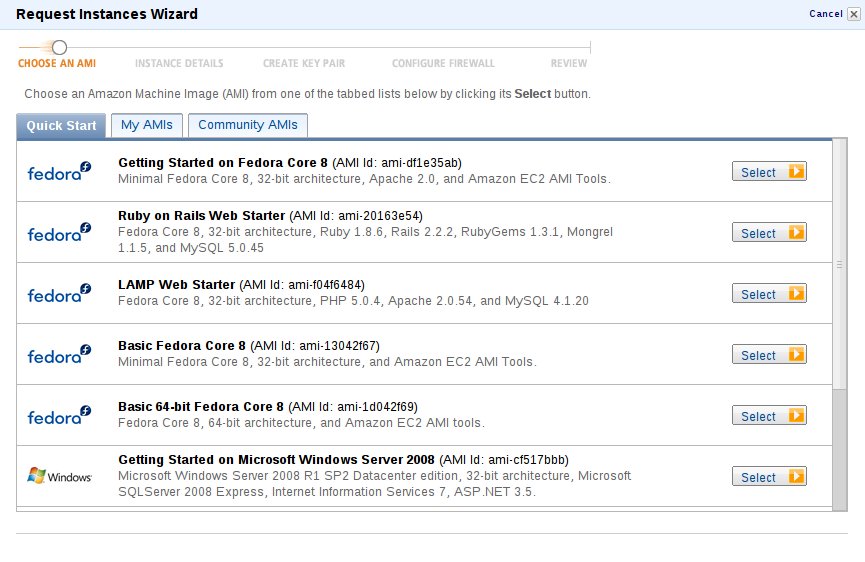
Task: Click the Review step label
Action: tap(569, 63)
